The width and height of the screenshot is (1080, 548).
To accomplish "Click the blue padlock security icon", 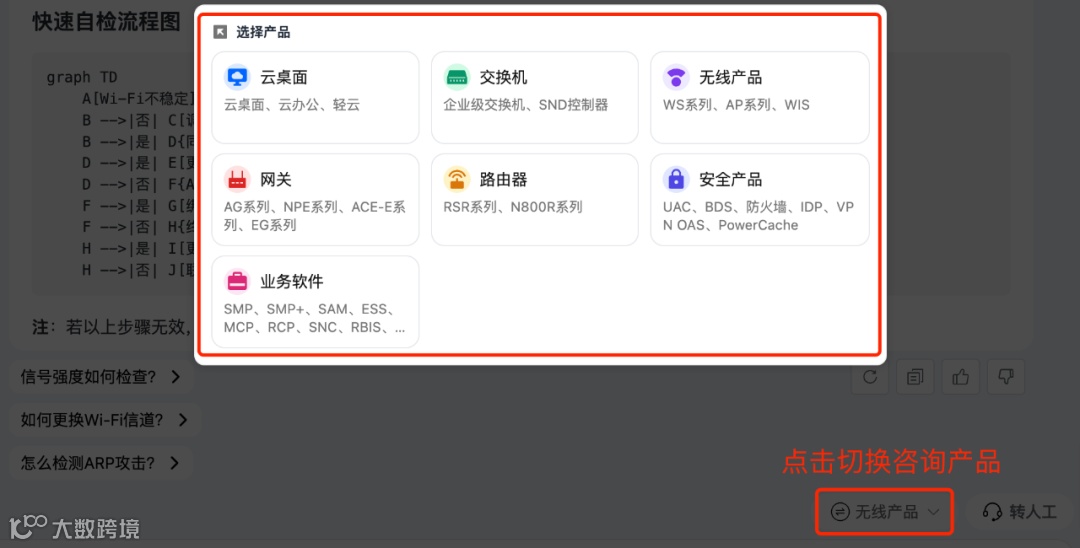I will 676,180.
